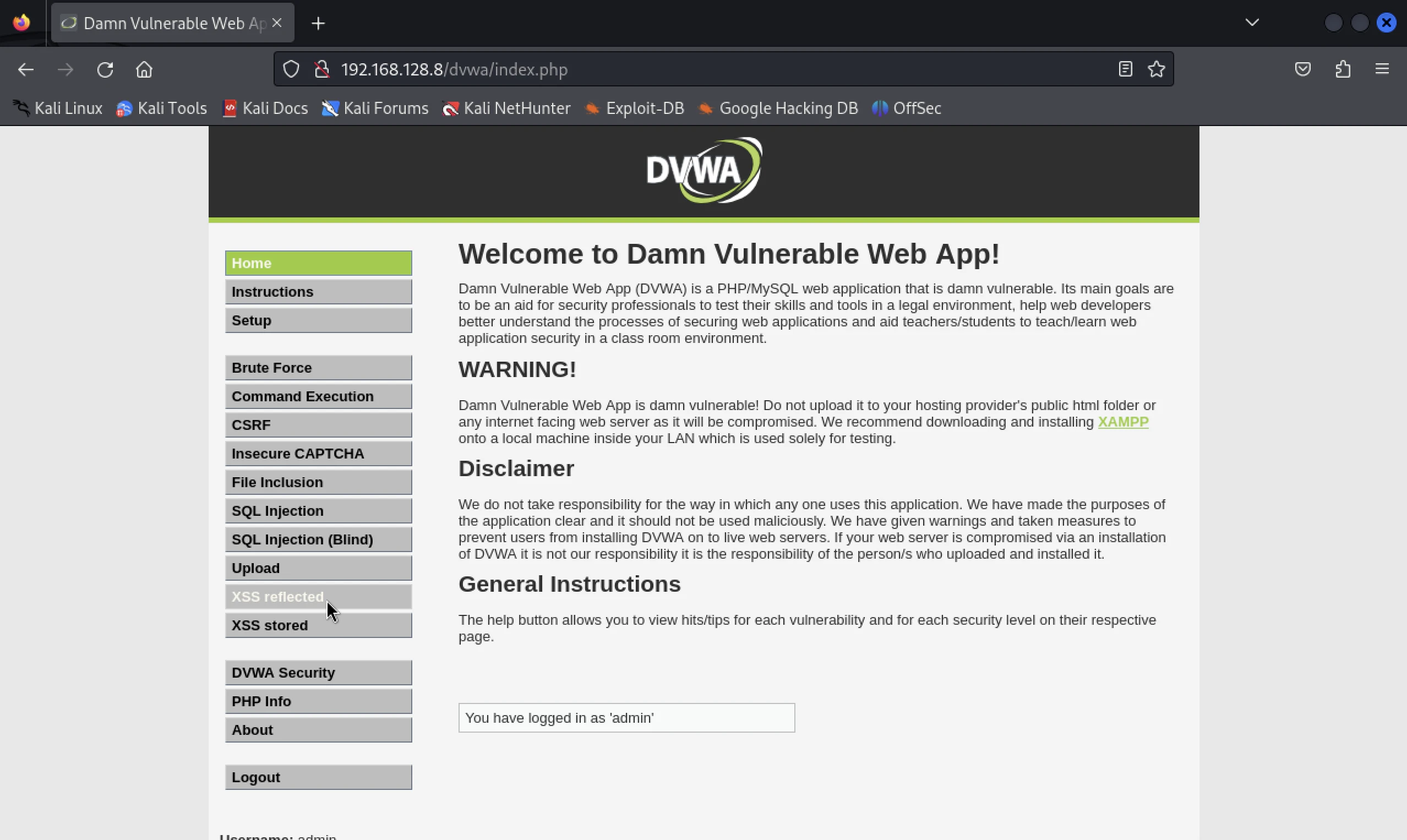Reload the current page
This screenshot has width=1407, height=840.
click(105, 69)
